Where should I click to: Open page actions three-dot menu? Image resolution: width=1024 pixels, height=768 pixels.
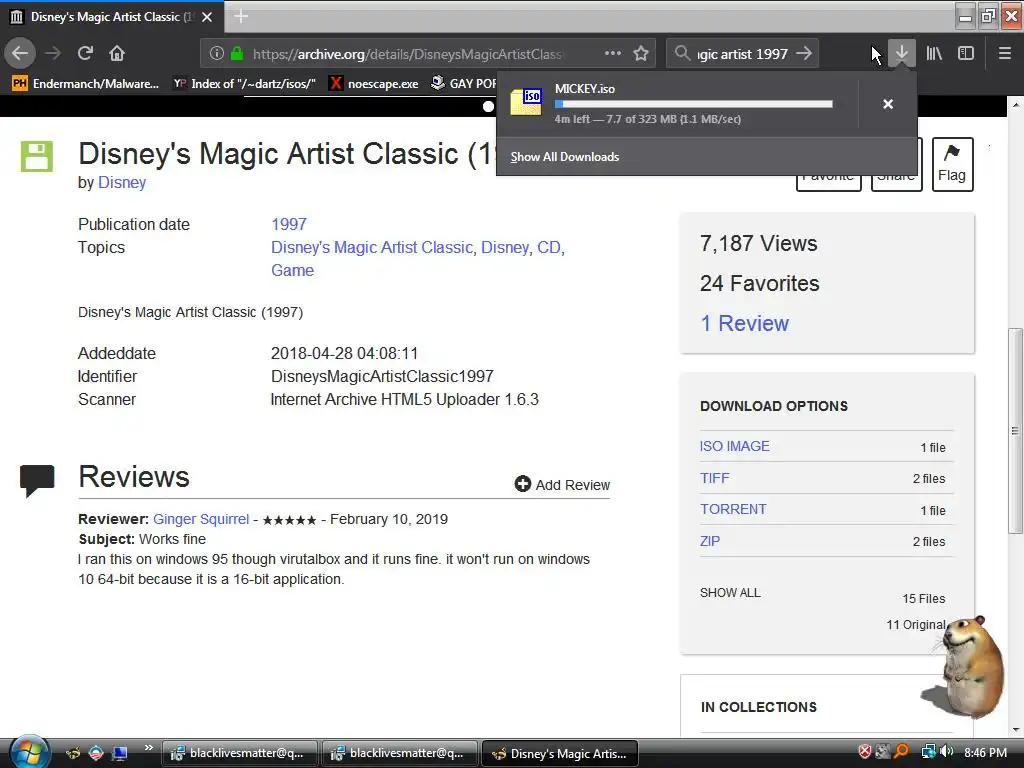pyautogui.click(x=613, y=54)
